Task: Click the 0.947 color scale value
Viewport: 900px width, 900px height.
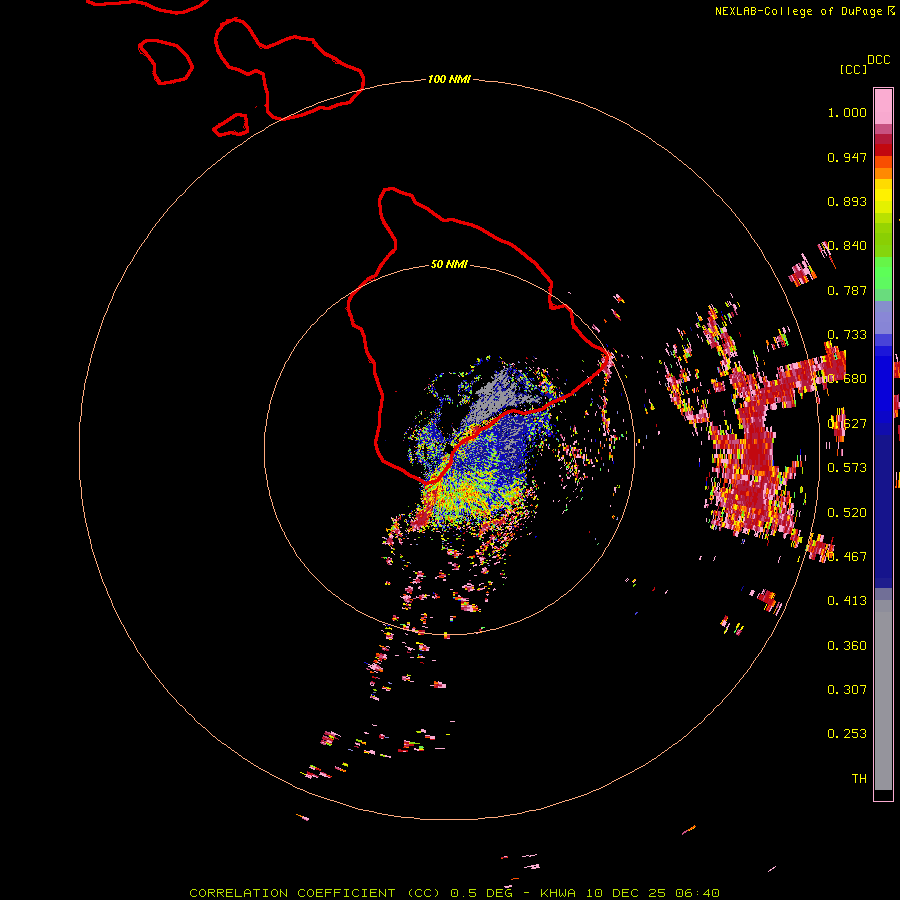Action: pos(847,157)
